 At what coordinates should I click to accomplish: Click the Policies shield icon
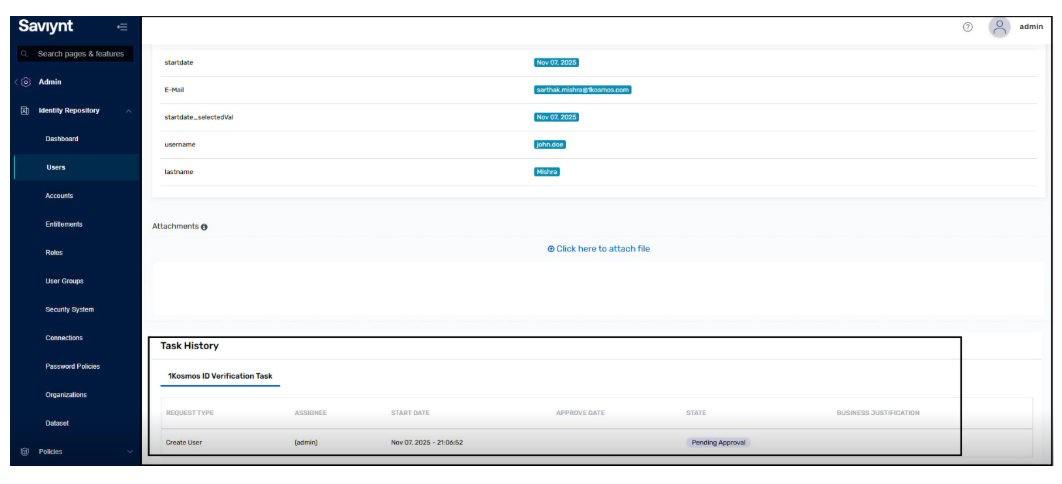coord(25,452)
